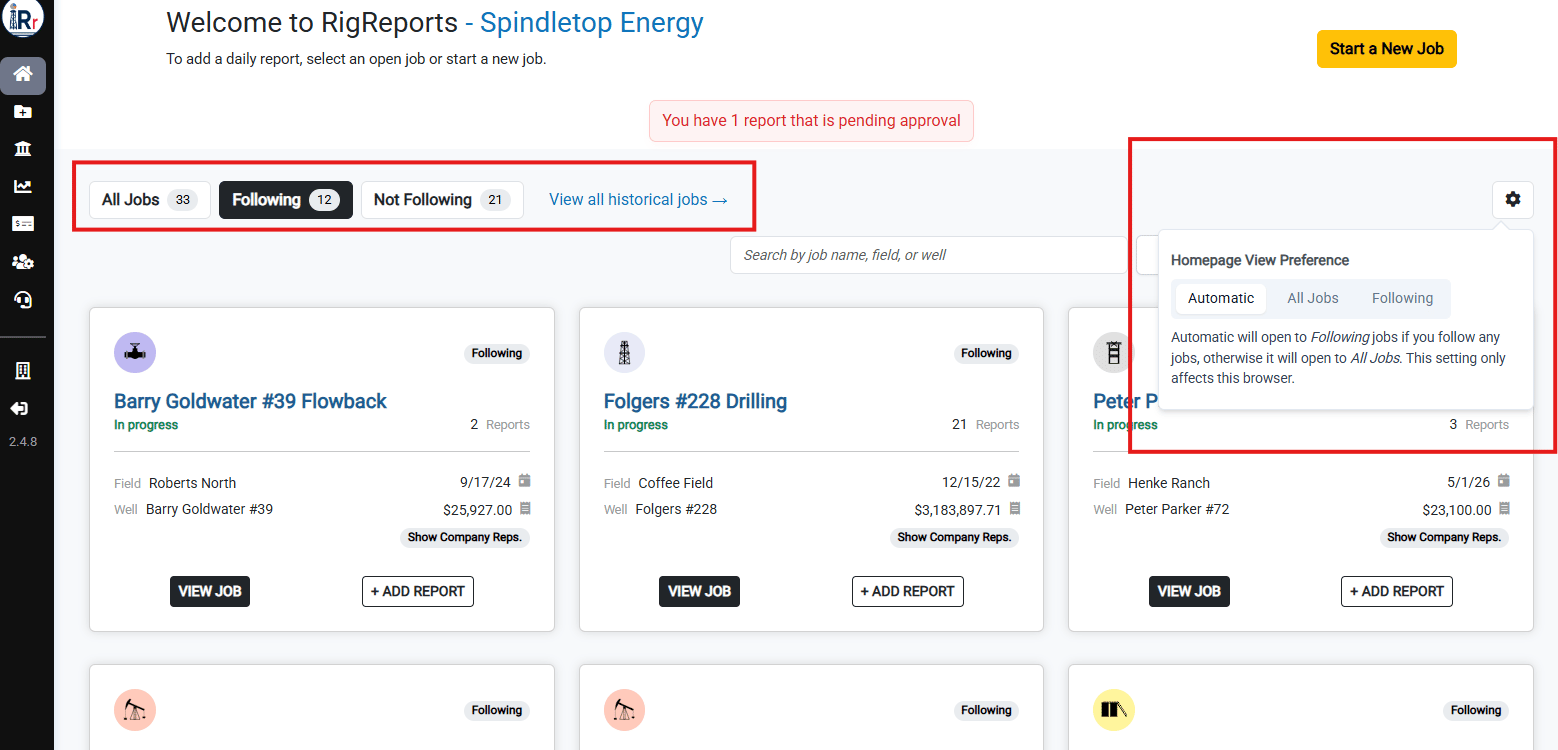The width and height of the screenshot is (1558, 750).
Task: Select the Not Following jobs tab
Action: click(x=442, y=200)
